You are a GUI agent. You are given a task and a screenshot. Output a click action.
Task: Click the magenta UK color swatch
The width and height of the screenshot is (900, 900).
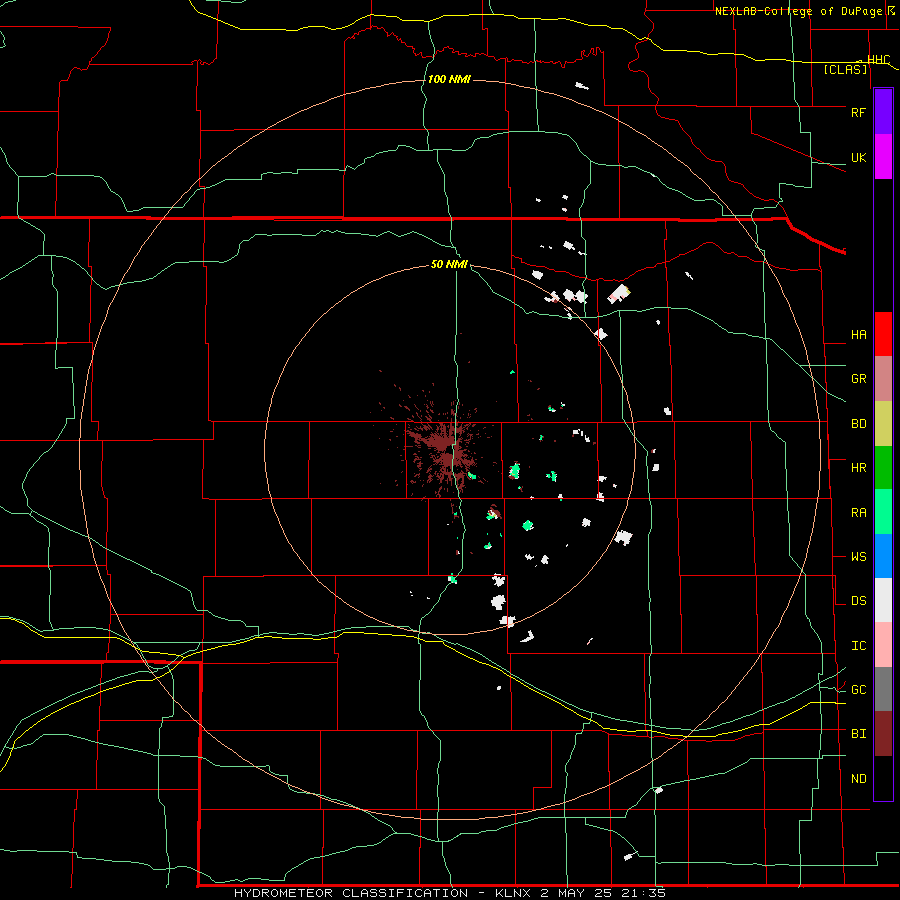tap(883, 157)
